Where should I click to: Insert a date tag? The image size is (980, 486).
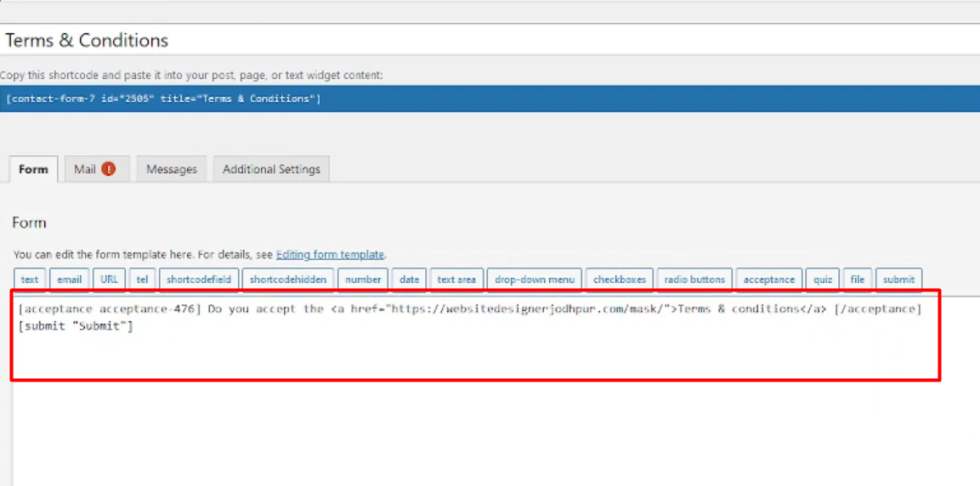click(x=409, y=279)
